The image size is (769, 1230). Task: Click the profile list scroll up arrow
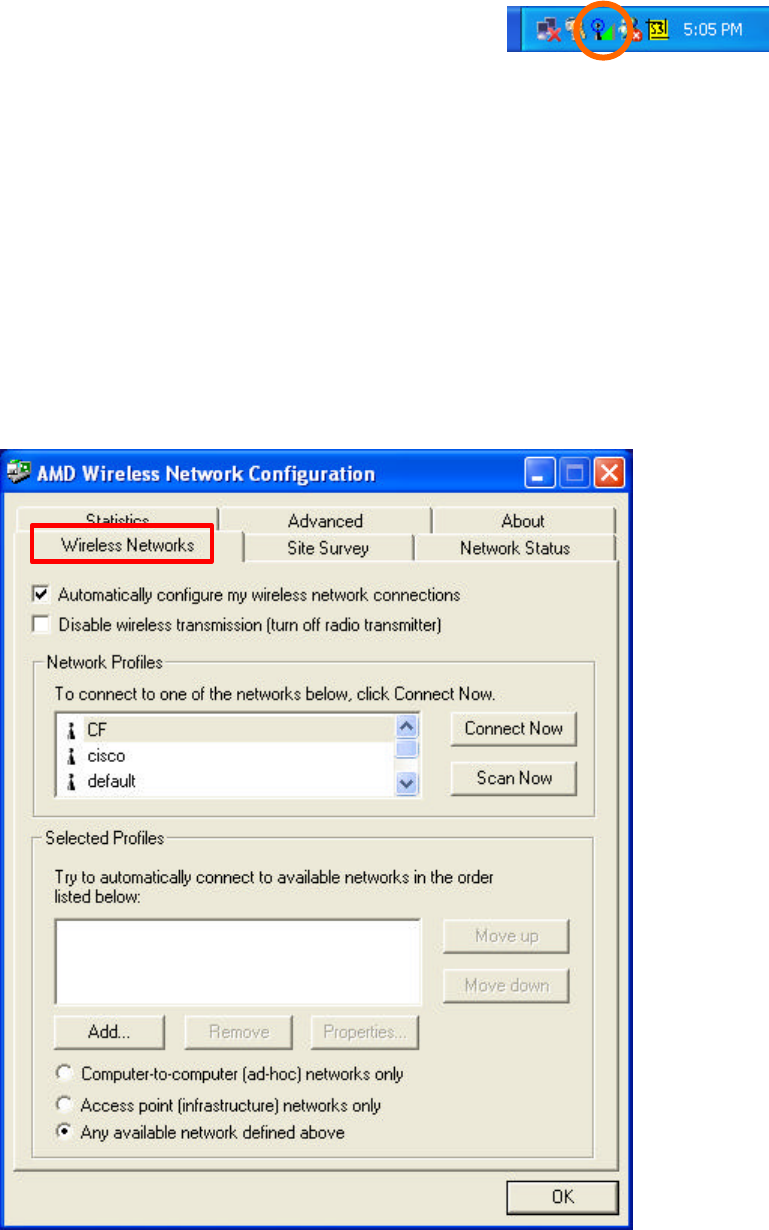coord(407,727)
